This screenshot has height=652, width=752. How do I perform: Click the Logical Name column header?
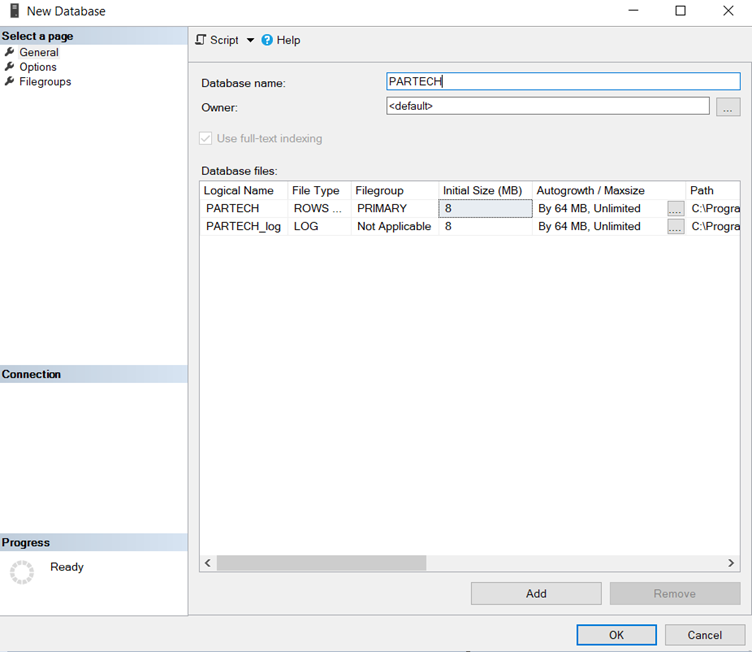coord(244,190)
